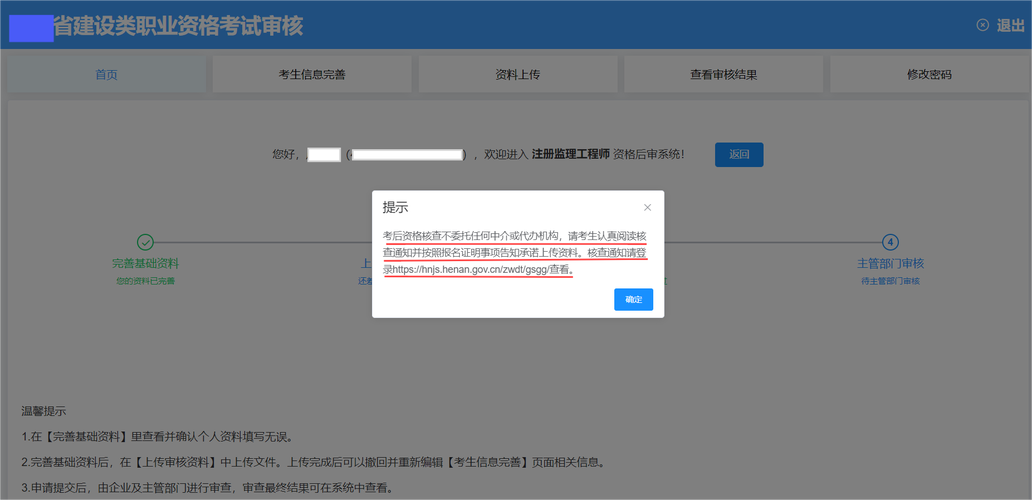Click the 确定 button in dialog
Image resolution: width=1032 pixels, height=500 pixels.
(x=633, y=299)
